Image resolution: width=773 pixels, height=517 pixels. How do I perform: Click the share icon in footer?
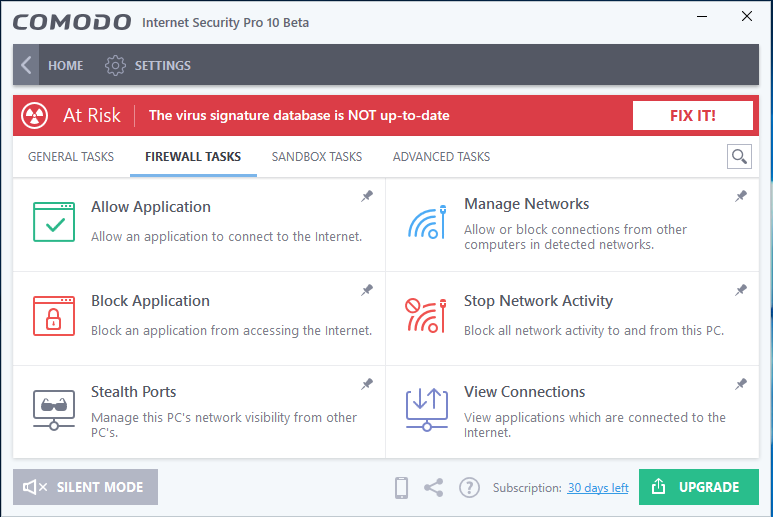pos(433,488)
